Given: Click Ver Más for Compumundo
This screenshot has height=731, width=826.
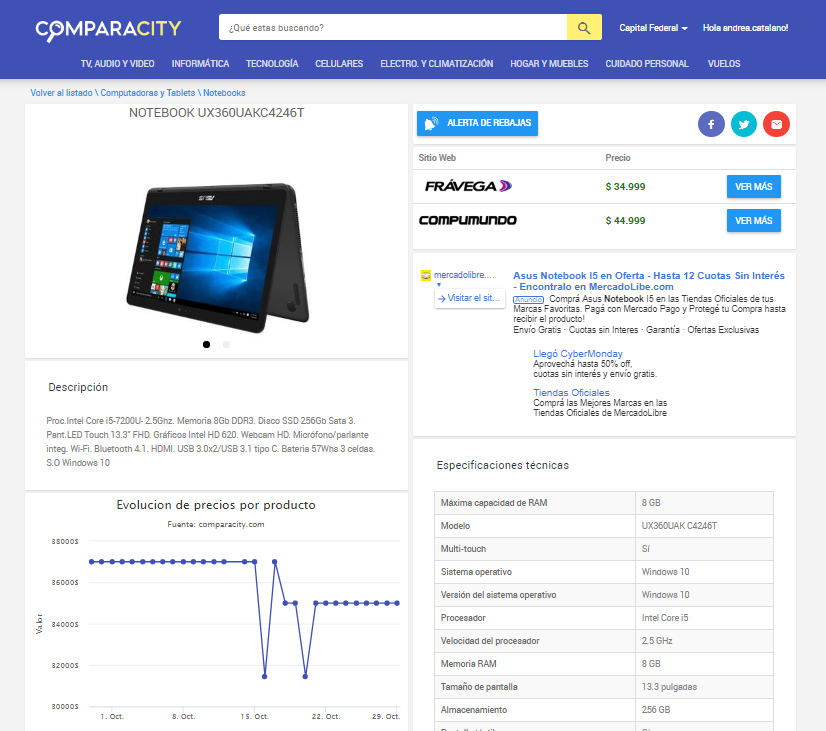Looking at the screenshot, I should pyautogui.click(x=754, y=221).
